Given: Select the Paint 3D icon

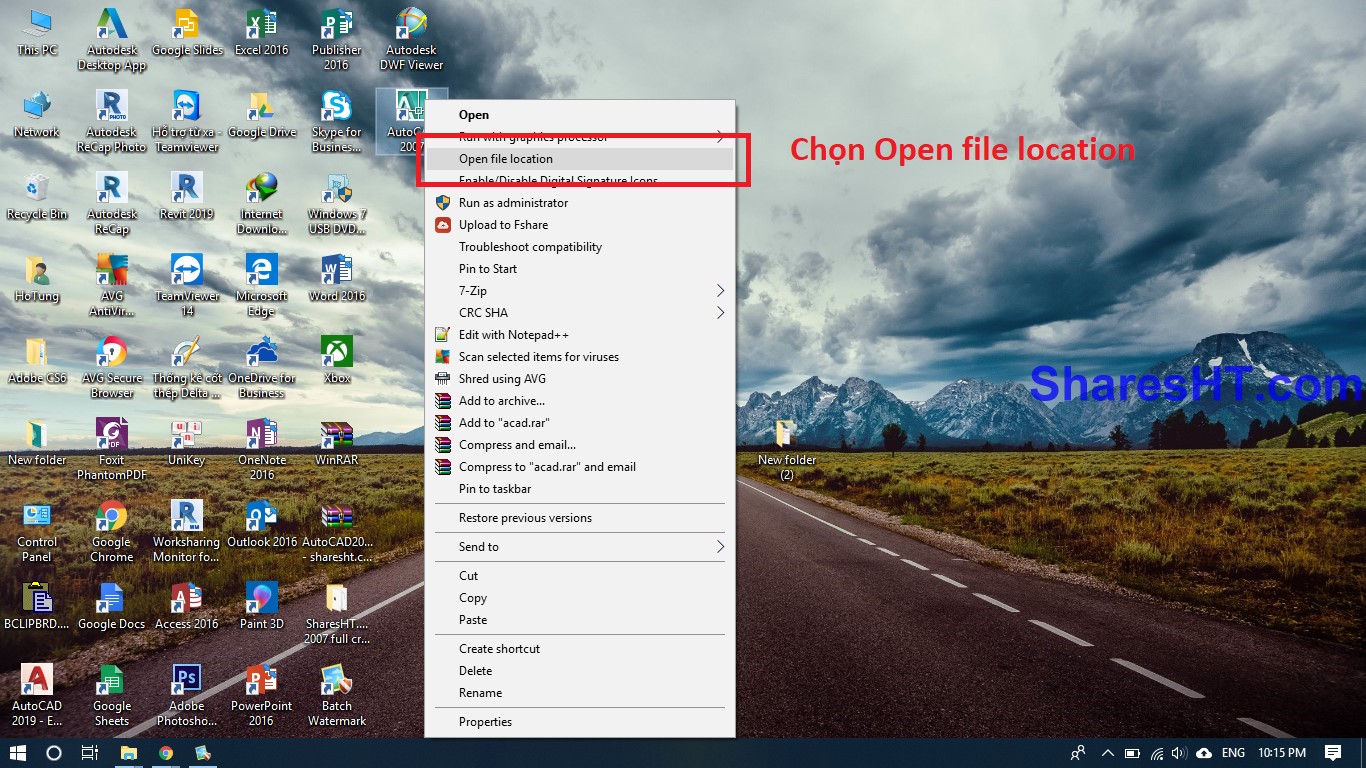Looking at the screenshot, I should tap(262, 607).
